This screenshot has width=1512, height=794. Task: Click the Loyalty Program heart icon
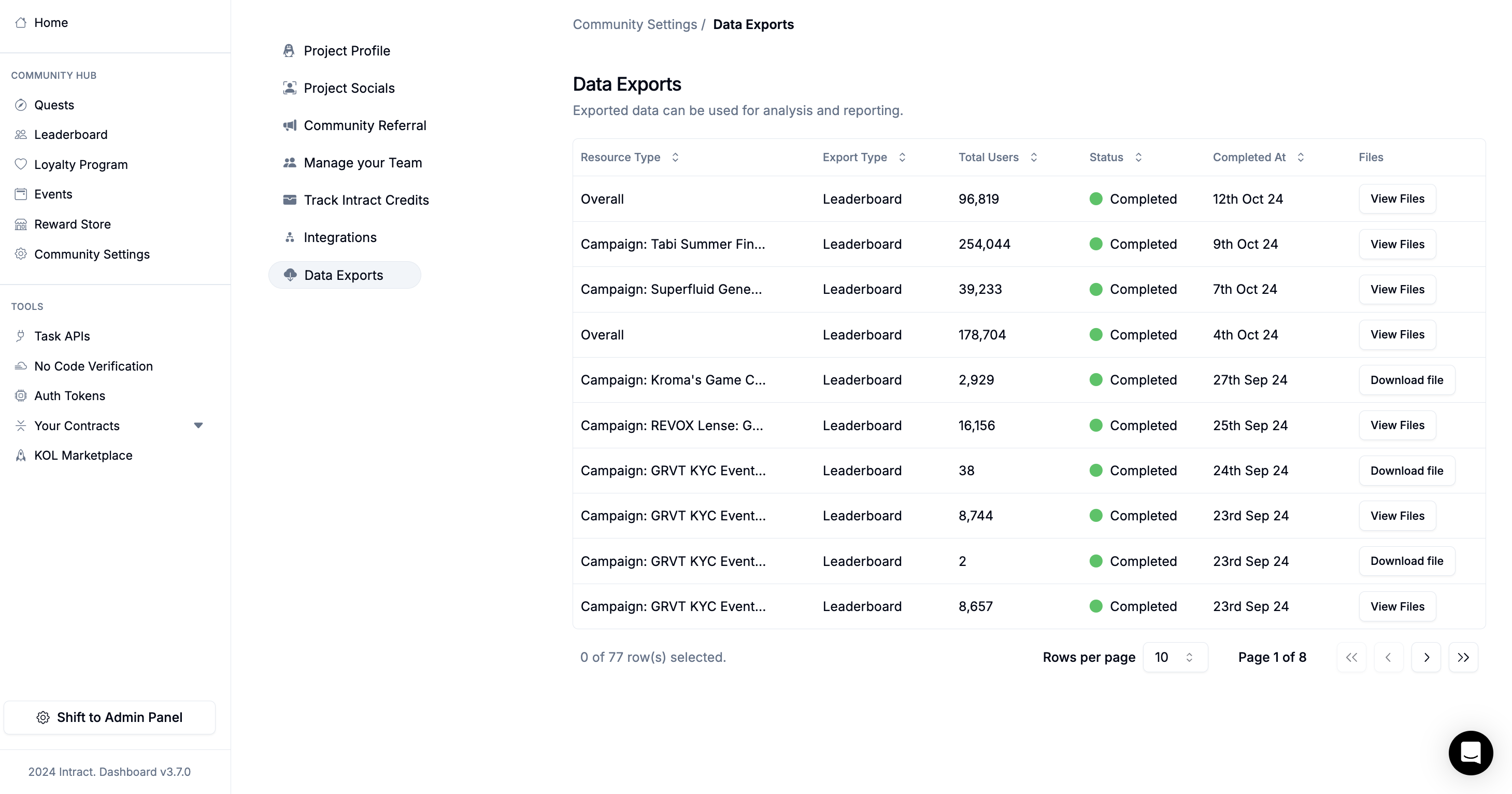point(21,164)
